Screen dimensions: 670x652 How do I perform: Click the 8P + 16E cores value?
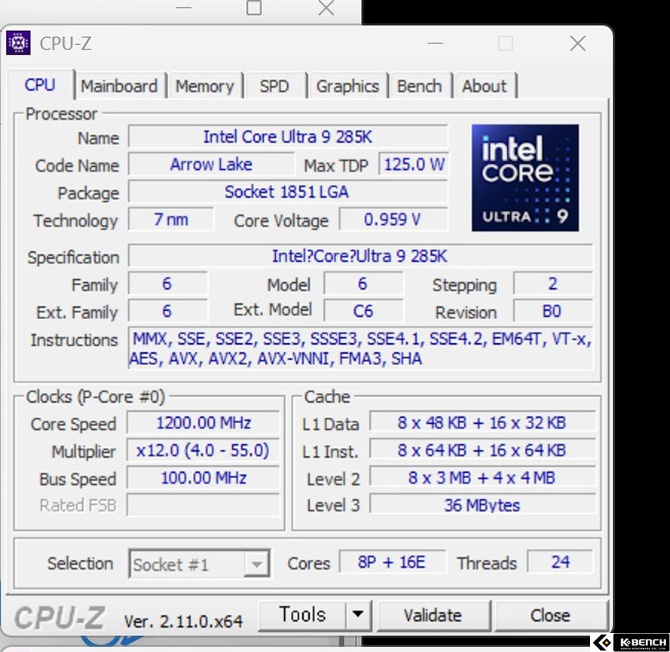392,562
